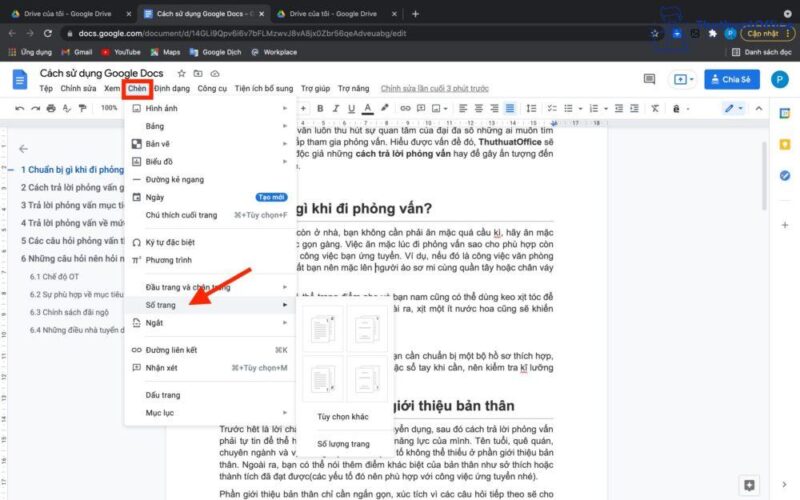Expand the Bảng submenu
800x500 pixels.
click(x=210, y=126)
